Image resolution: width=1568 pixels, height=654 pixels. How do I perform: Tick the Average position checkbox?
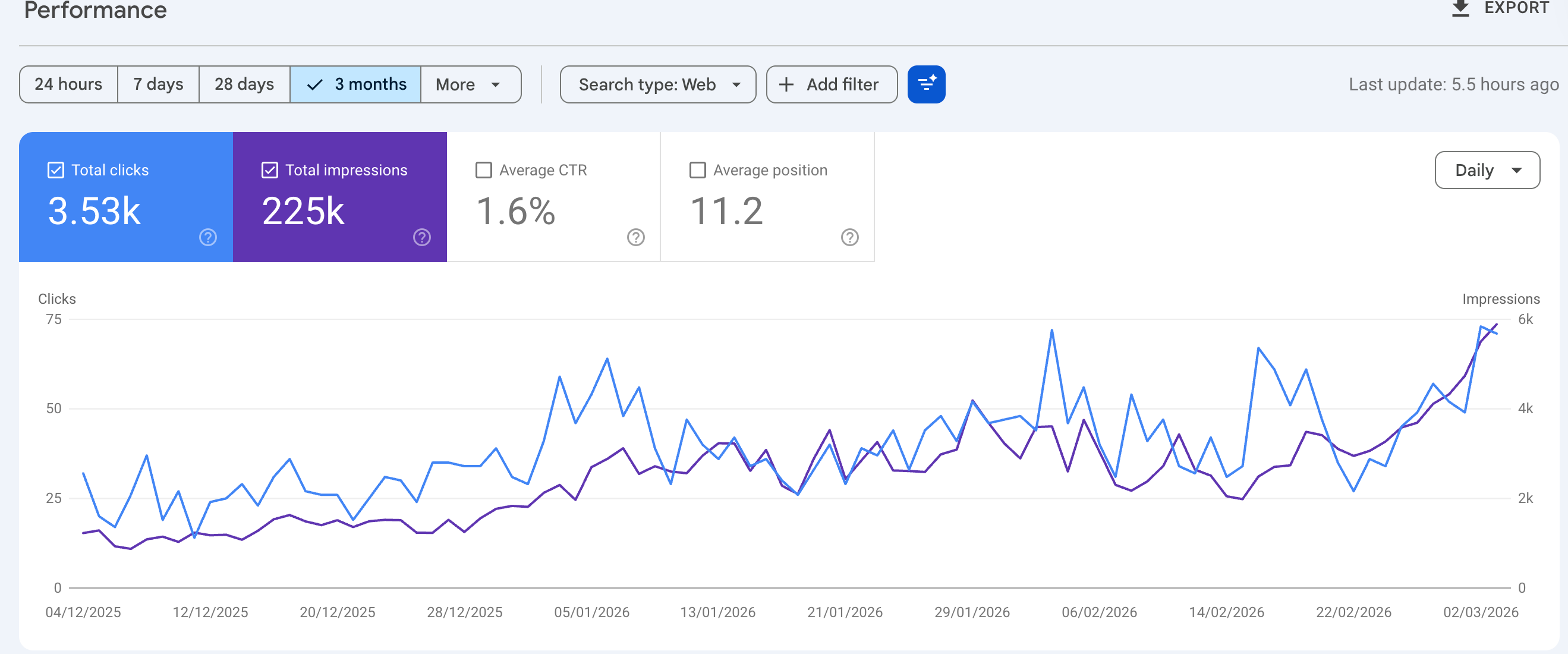[698, 170]
